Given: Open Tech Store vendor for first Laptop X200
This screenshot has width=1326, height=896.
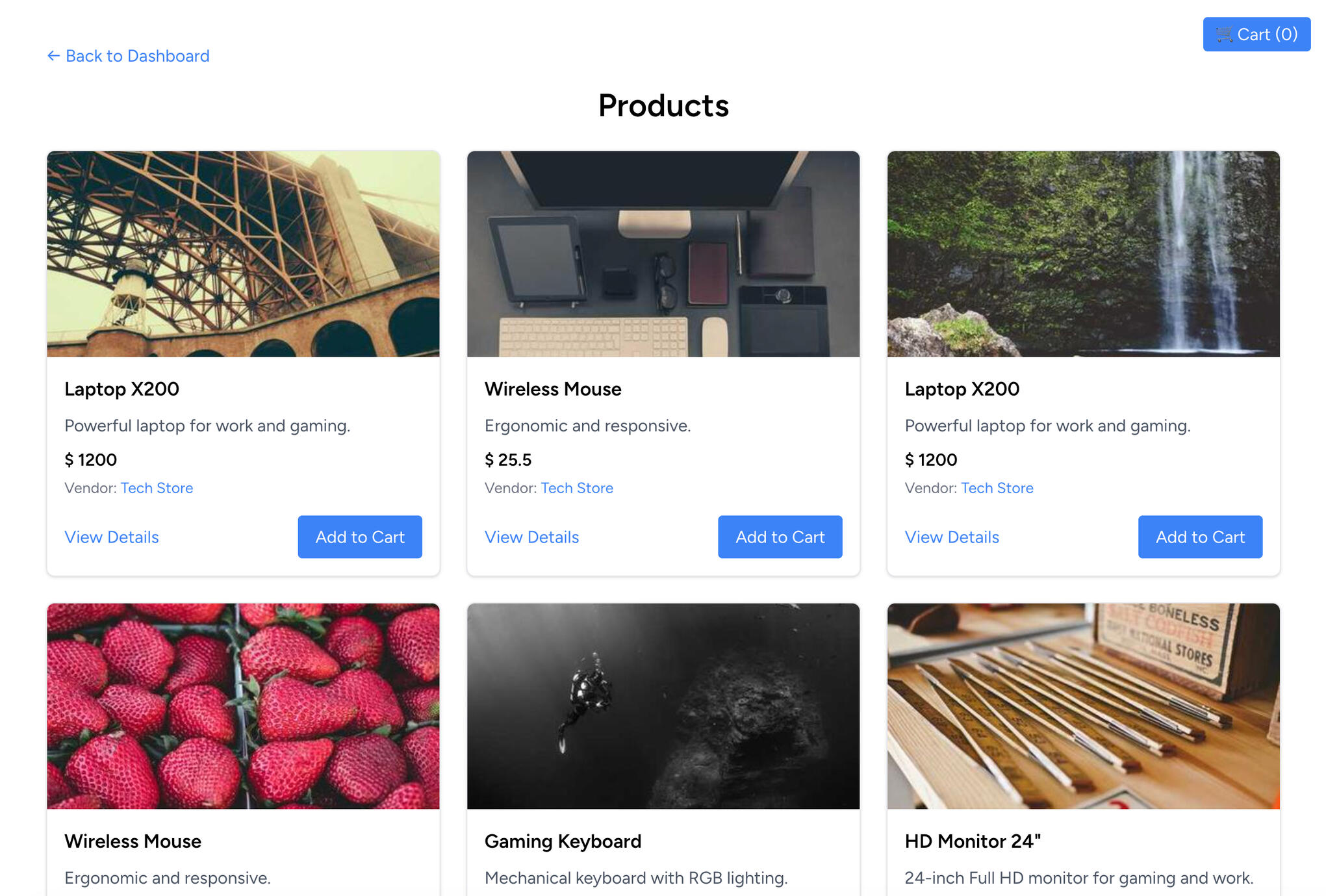Looking at the screenshot, I should 157,488.
